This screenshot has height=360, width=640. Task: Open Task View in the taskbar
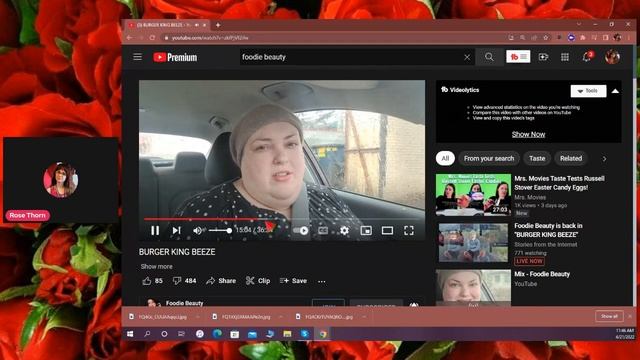pyautogui.click(x=181, y=334)
